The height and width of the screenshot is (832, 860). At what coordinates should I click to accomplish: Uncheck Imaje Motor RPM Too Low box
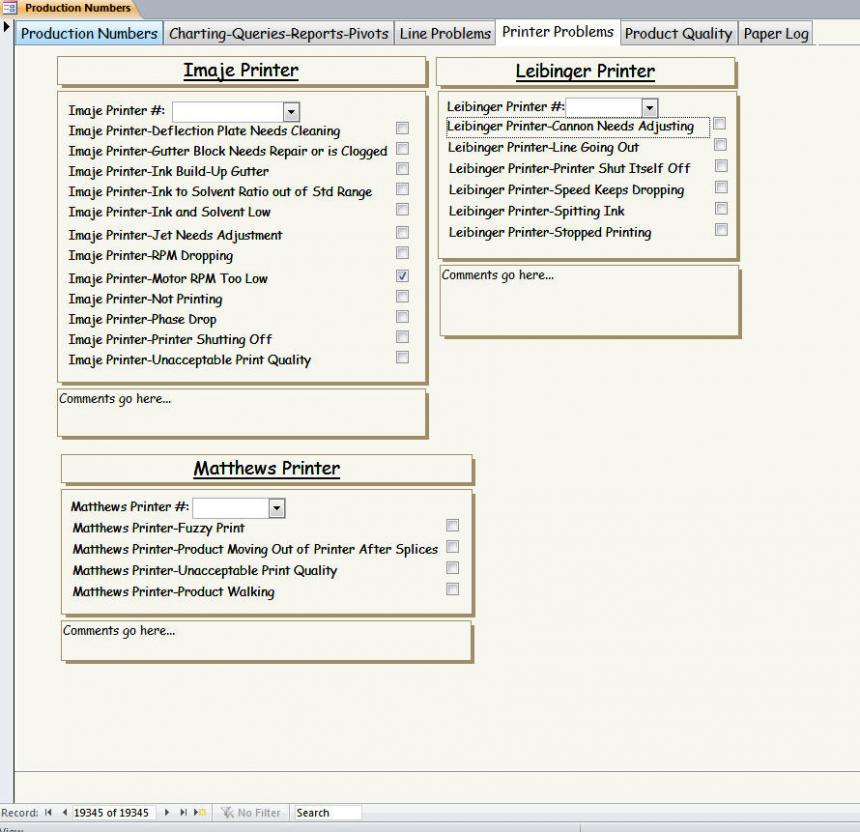tap(402, 276)
